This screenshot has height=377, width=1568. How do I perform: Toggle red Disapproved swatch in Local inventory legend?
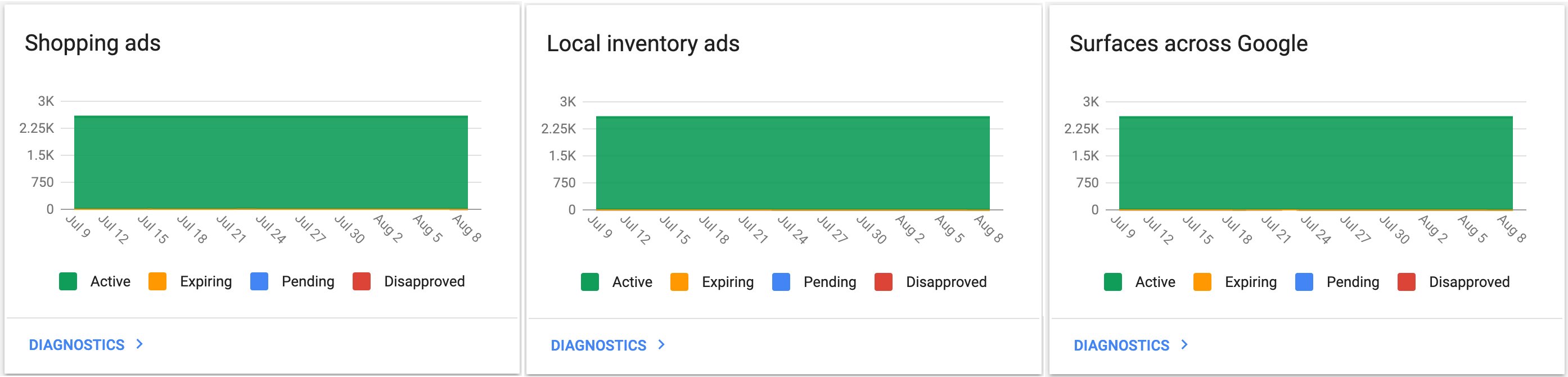click(883, 282)
